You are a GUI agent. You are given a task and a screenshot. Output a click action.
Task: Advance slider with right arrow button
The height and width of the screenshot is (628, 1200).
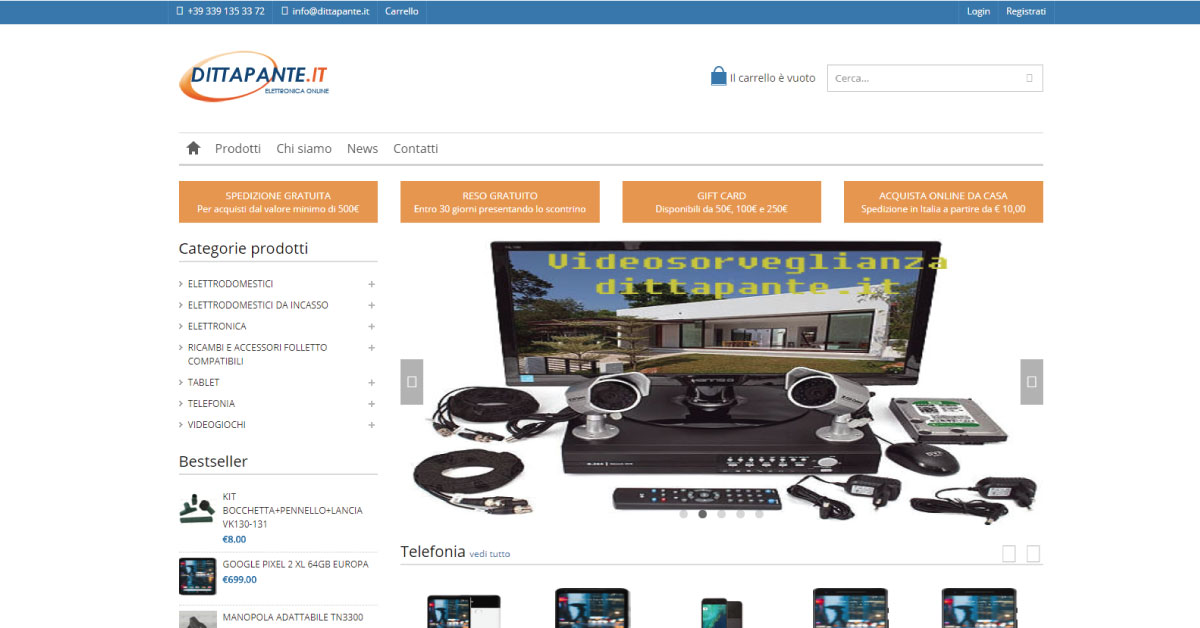(1031, 382)
